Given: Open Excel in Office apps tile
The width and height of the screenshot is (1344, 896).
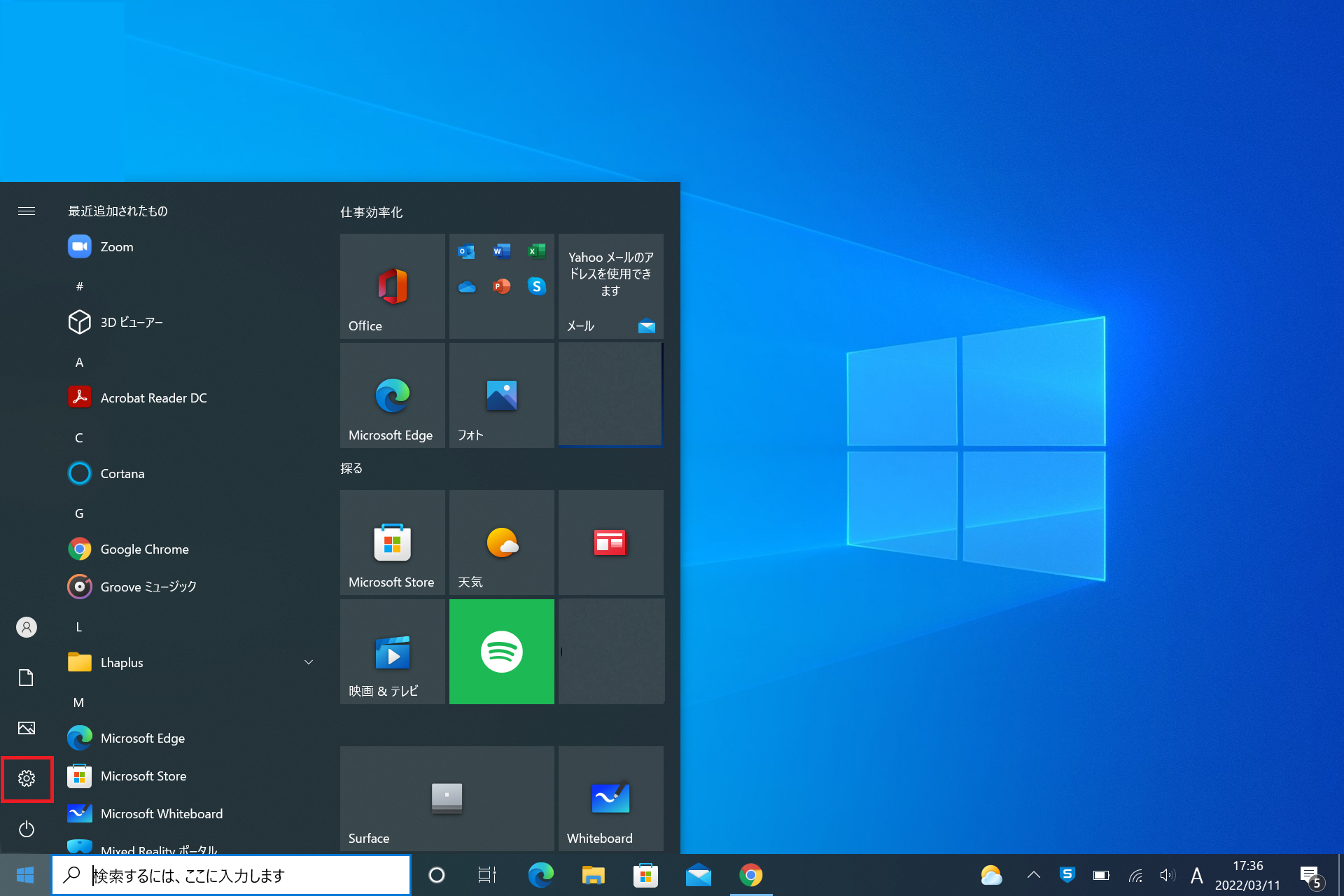Looking at the screenshot, I should pyautogui.click(x=537, y=251).
